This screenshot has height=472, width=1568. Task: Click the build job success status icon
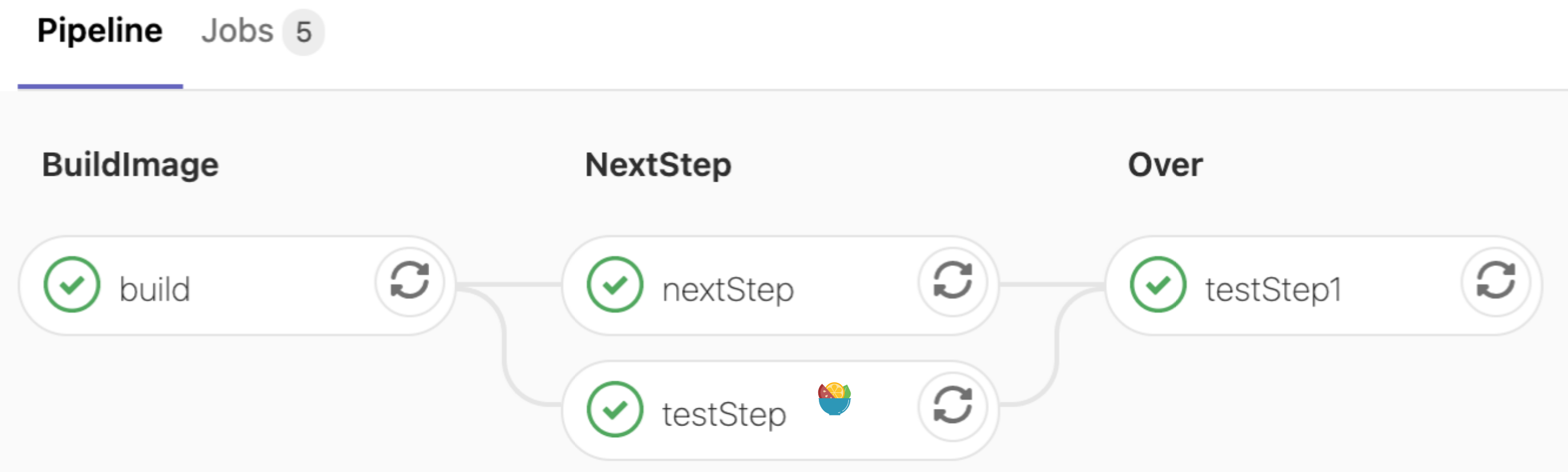coord(72,284)
